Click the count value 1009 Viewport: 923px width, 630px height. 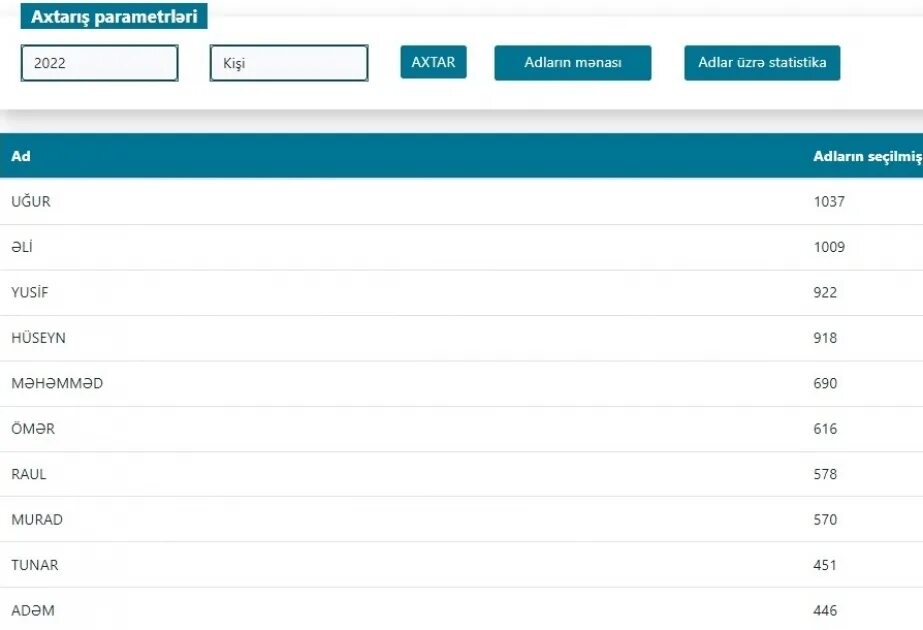[x=829, y=247]
